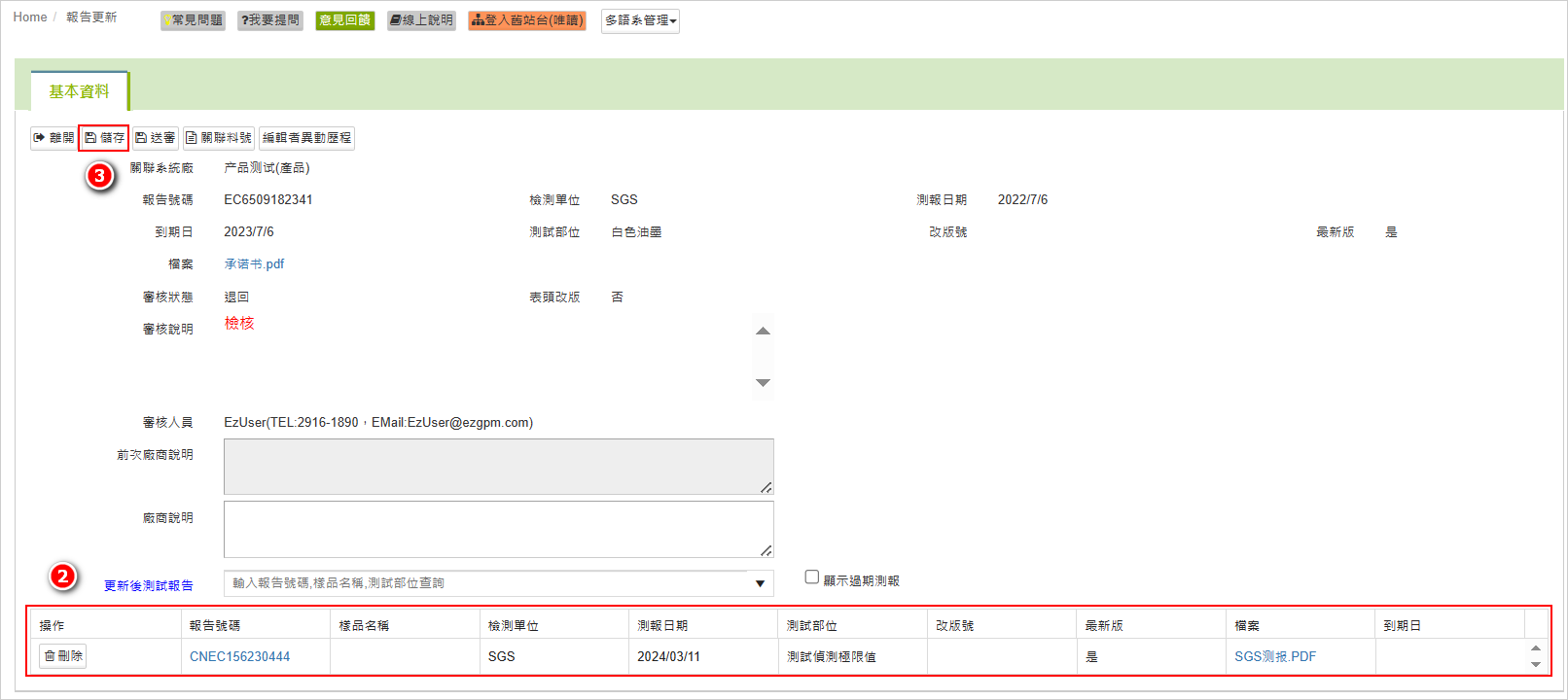Click the 離開 (leave) toolbar button

point(53,138)
